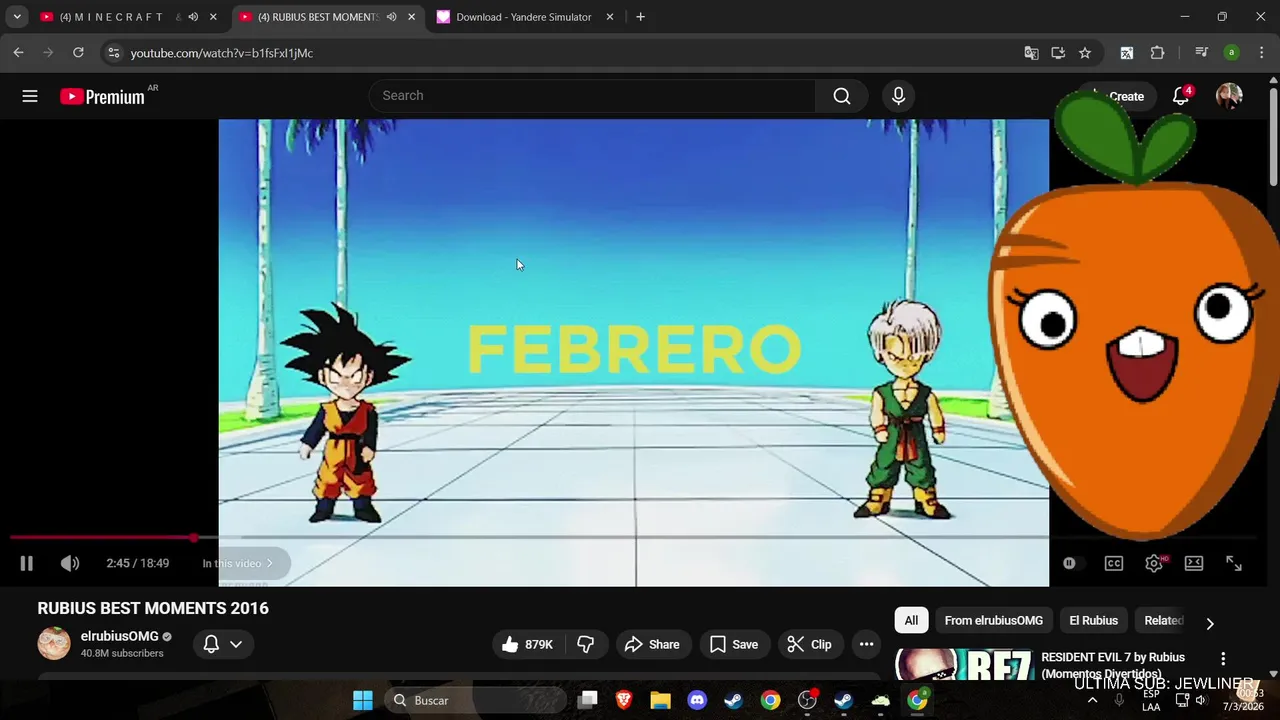Viewport: 1280px width, 720px height.
Task: Open more actions ellipsis beside Clip
Action: click(867, 644)
